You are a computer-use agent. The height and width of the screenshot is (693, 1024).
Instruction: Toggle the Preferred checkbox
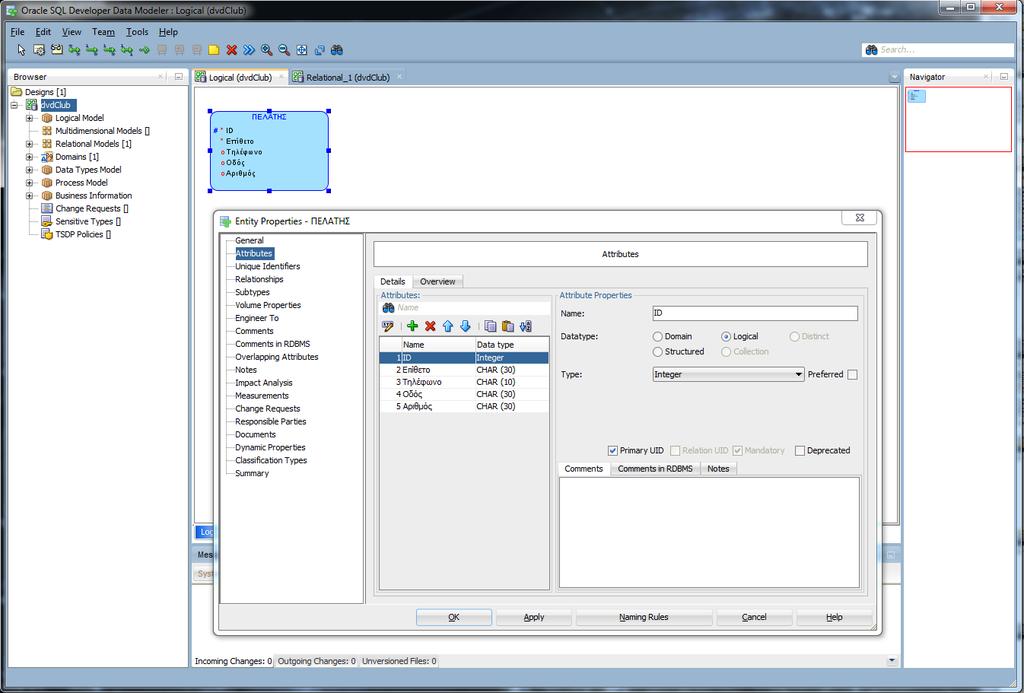coord(852,375)
